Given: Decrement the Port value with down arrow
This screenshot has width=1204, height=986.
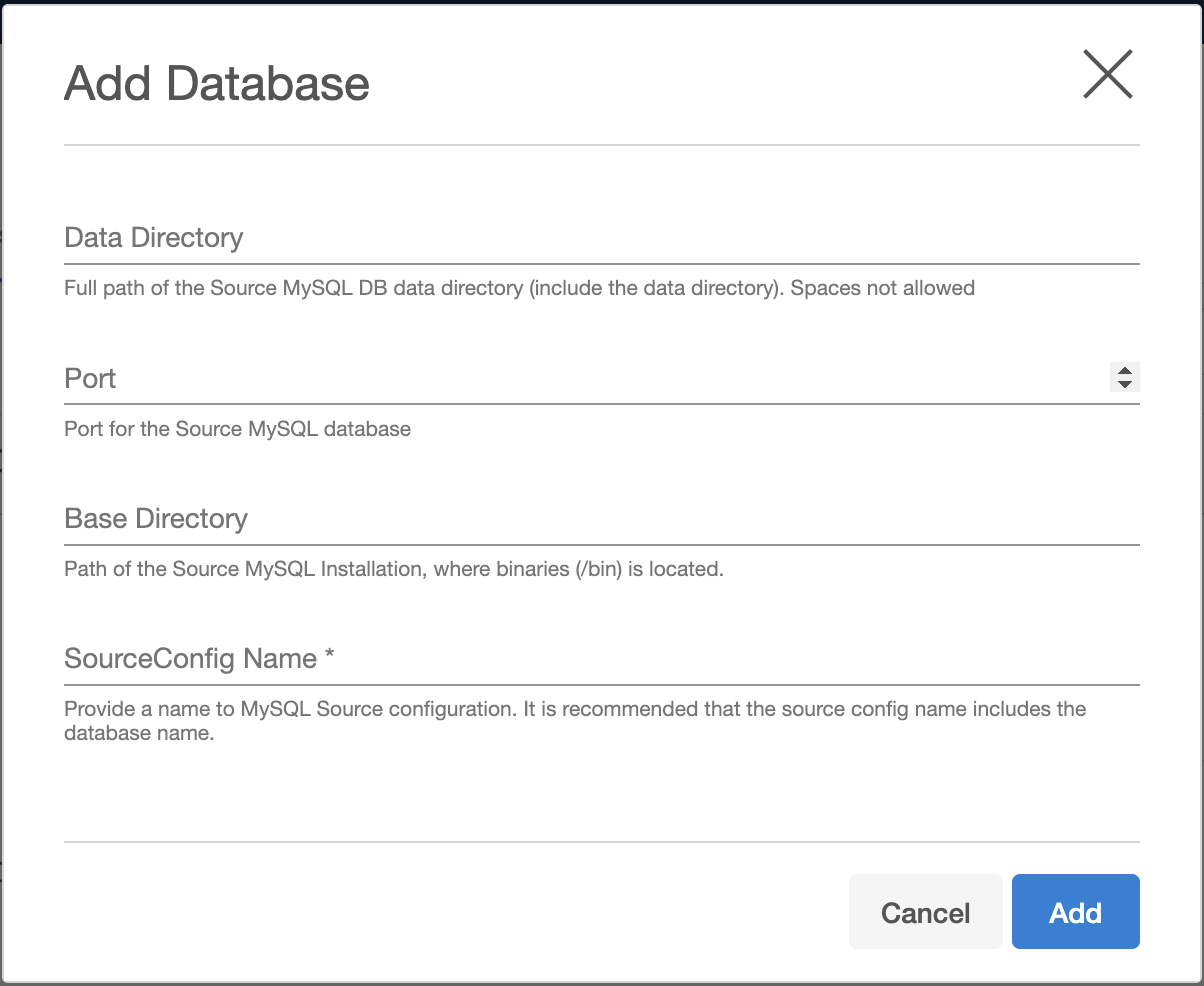Looking at the screenshot, I should 1125,384.
